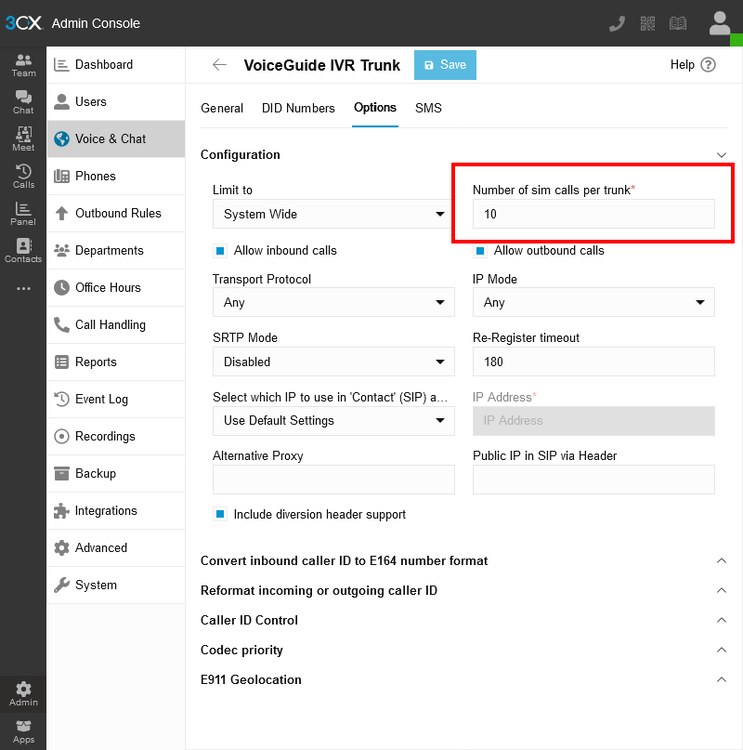This screenshot has height=750, width=743.
Task: Click the Save button
Action: 445,65
